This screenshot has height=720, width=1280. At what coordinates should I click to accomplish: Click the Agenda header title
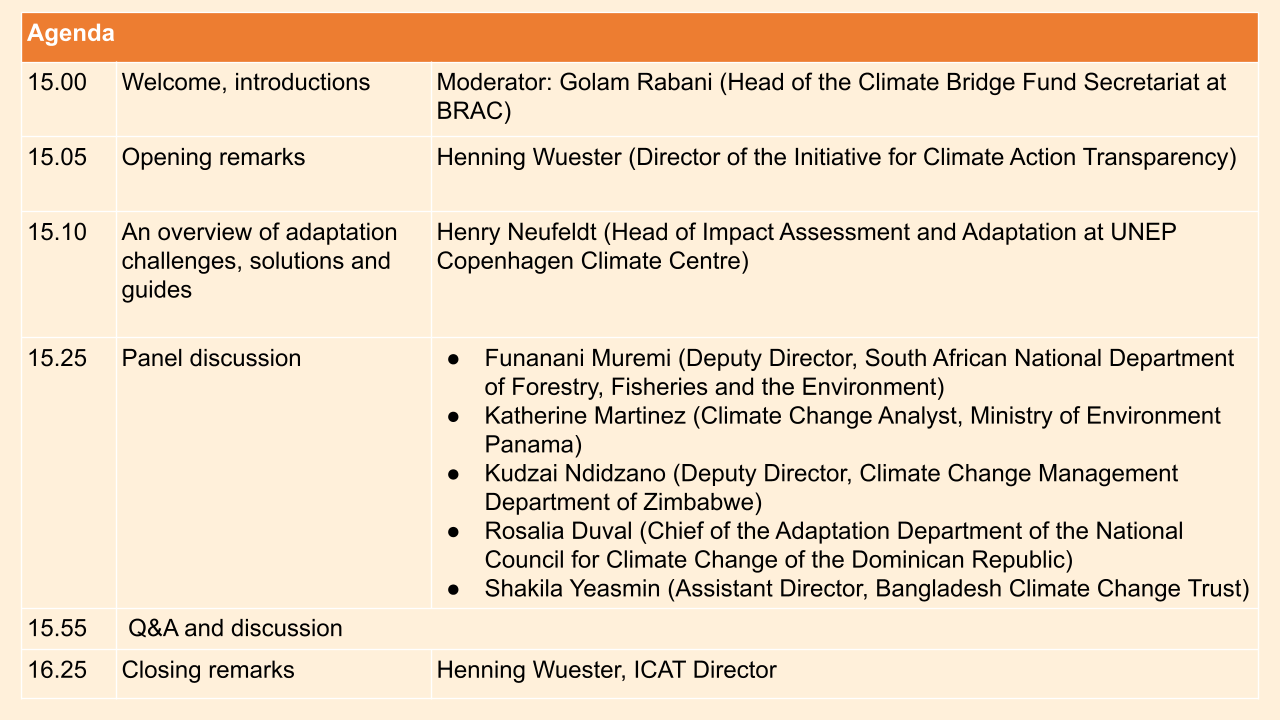70,33
